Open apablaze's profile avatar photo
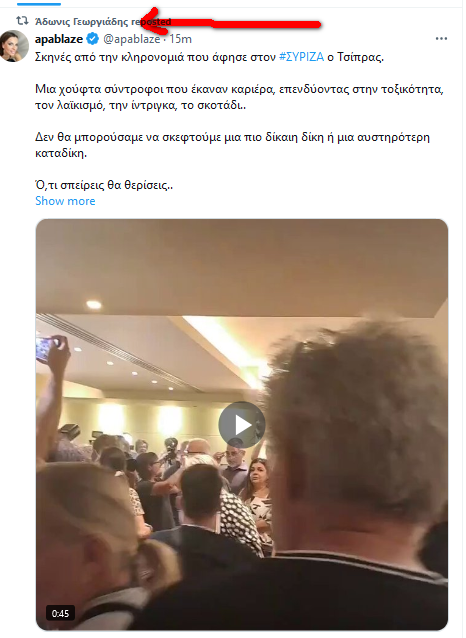 14,46
